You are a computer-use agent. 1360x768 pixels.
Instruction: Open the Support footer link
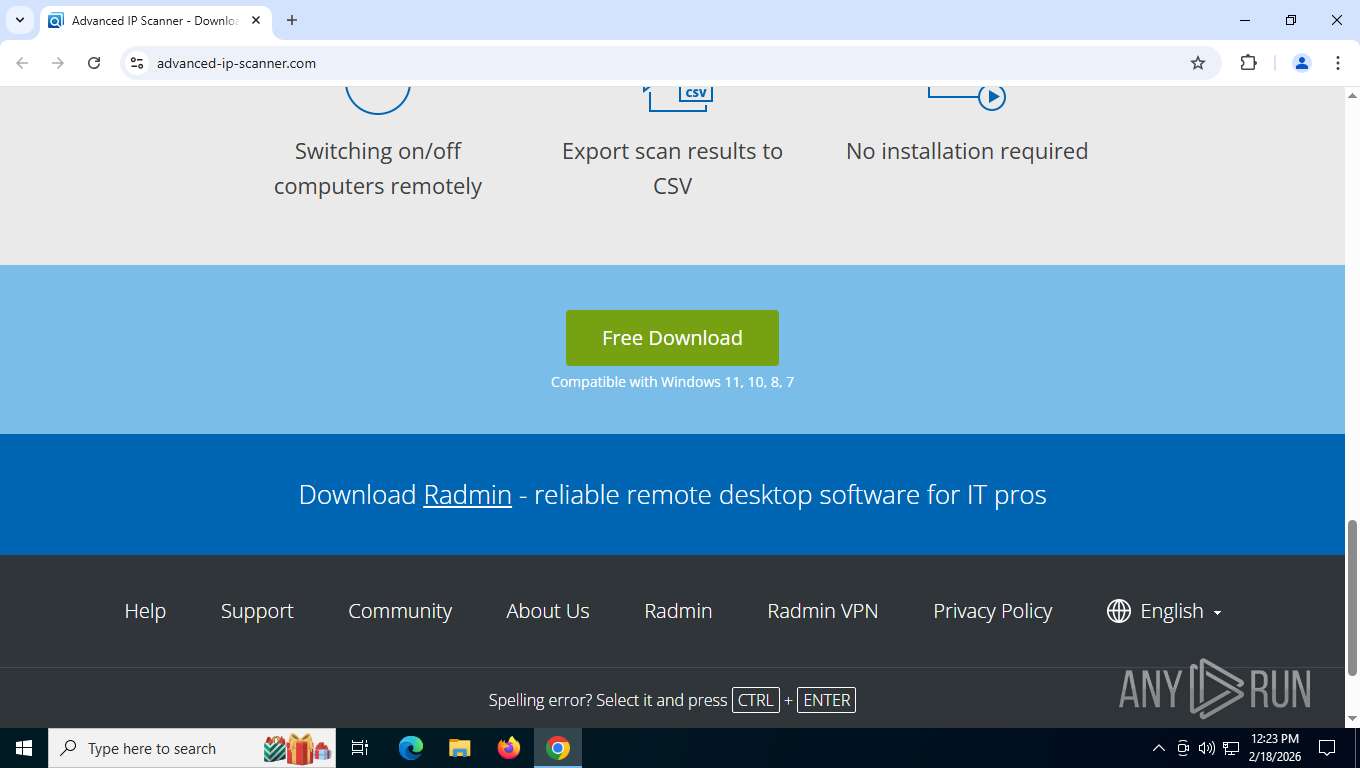point(257,611)
